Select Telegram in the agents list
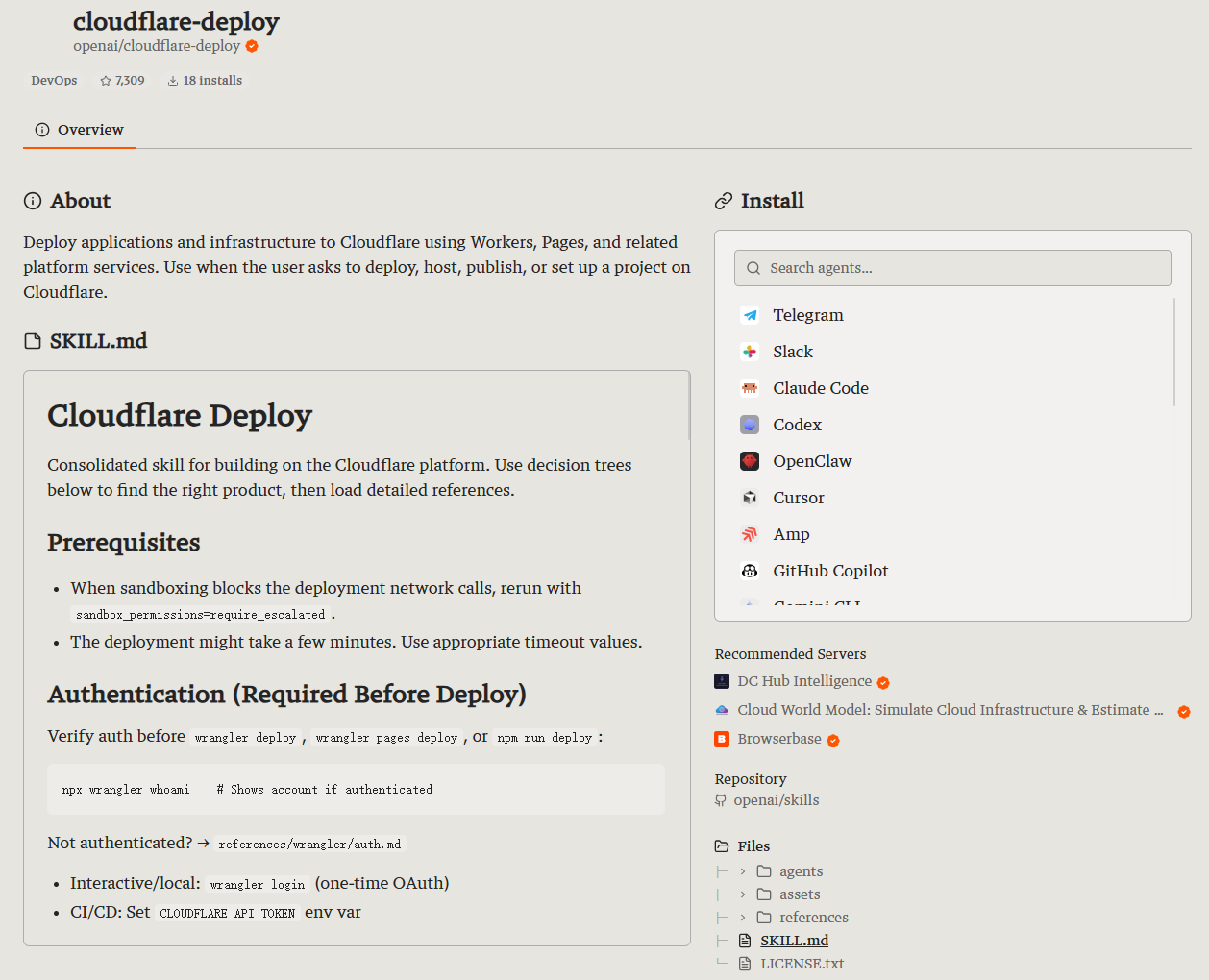 click(808, 315)
